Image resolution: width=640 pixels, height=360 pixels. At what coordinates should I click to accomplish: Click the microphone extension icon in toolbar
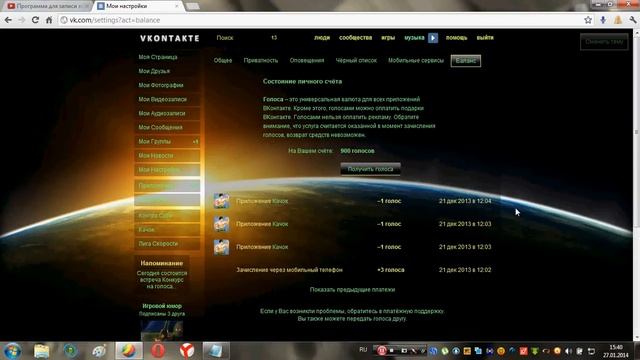click(603, 20)
